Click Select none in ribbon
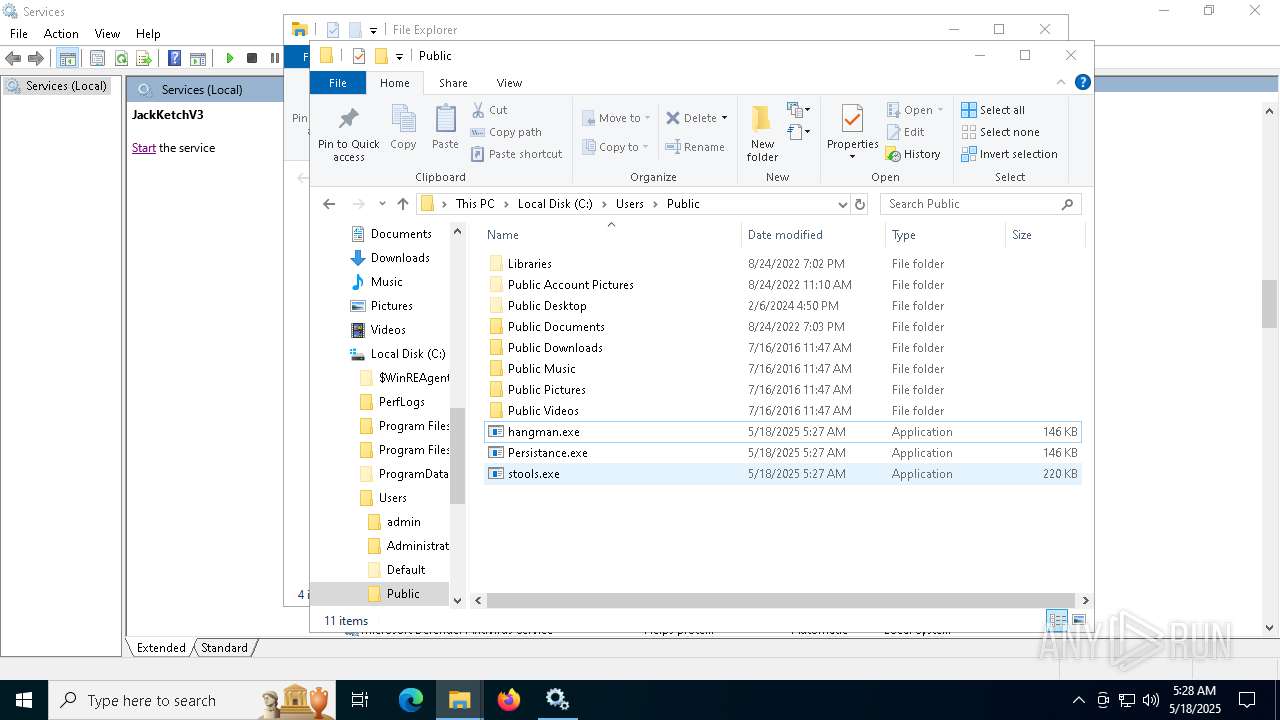The image size is (1280, 720). coord(1000,132)
